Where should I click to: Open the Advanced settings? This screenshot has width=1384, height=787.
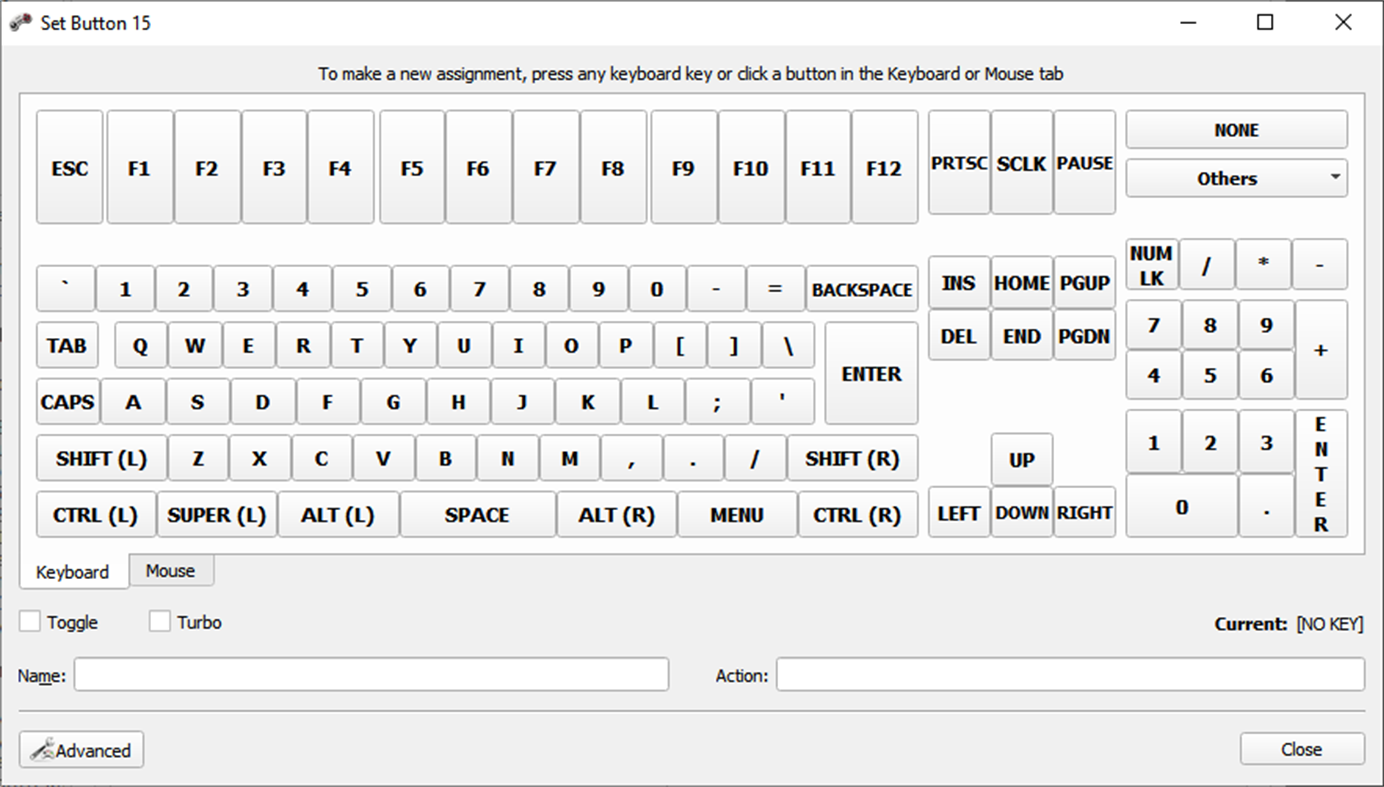[81, 749]
